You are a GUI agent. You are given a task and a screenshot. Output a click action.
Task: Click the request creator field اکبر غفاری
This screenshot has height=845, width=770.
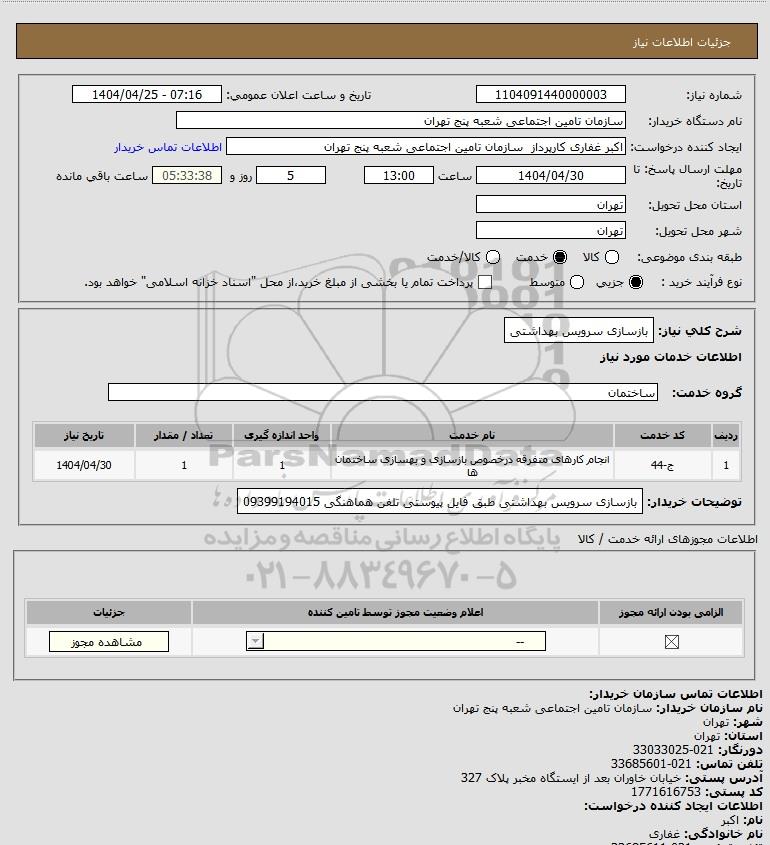(x=426, y=147)
